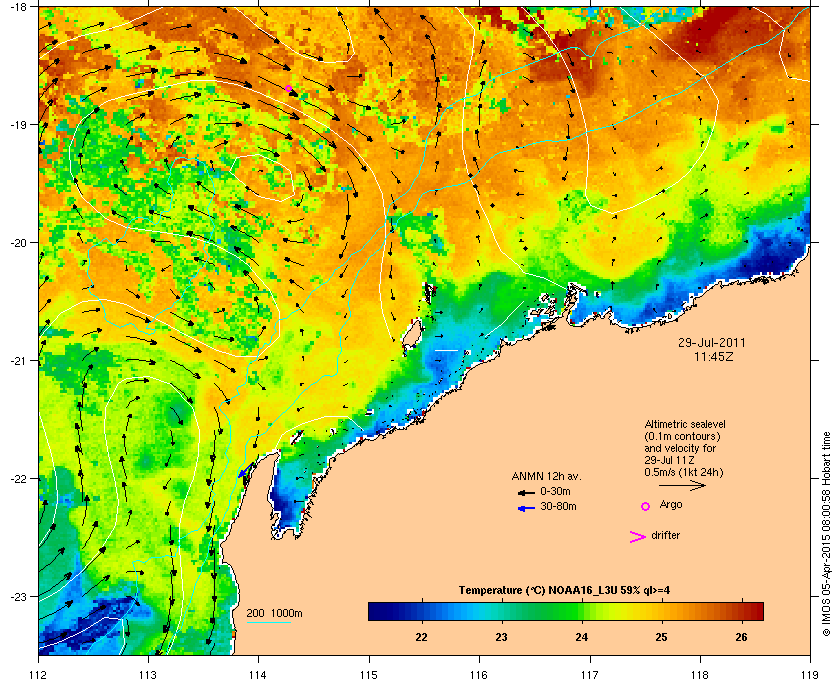Click the latitude label -19

coord(18,125)
